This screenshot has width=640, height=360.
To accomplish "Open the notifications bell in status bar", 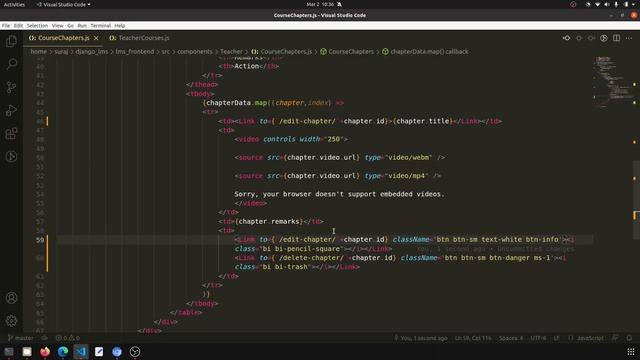I will (x=629, y=338).
